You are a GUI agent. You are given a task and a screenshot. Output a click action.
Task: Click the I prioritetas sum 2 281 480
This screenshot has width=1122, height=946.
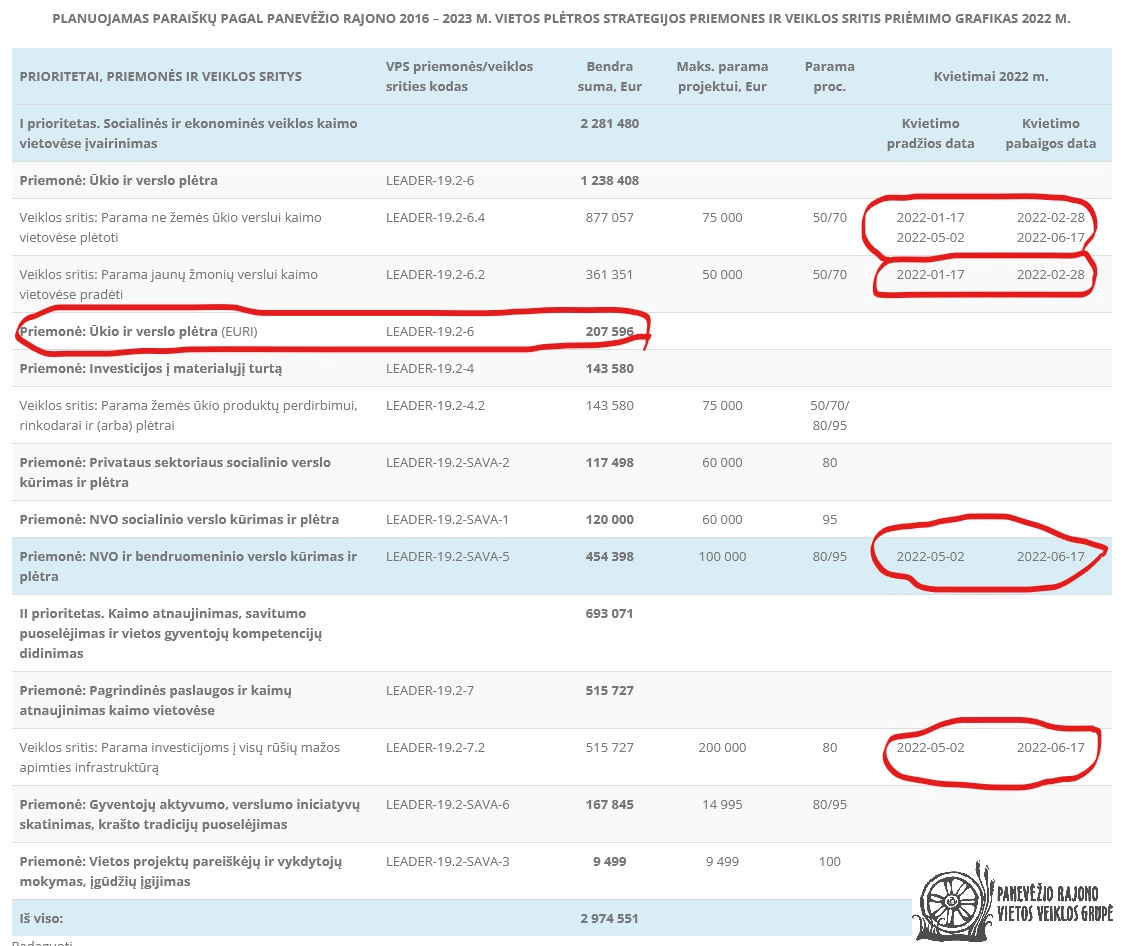click(609, 123)
